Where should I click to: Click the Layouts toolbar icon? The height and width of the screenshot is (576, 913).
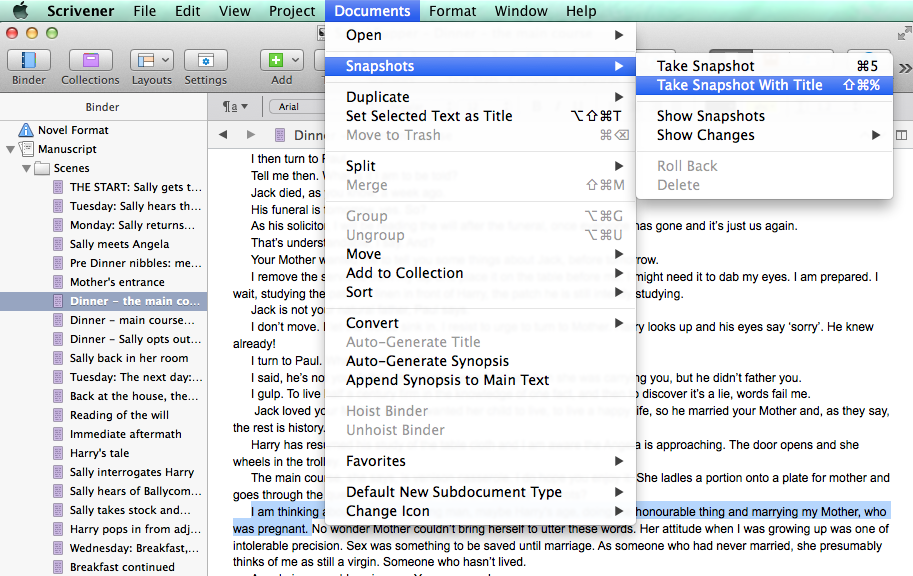coord(144,61)
